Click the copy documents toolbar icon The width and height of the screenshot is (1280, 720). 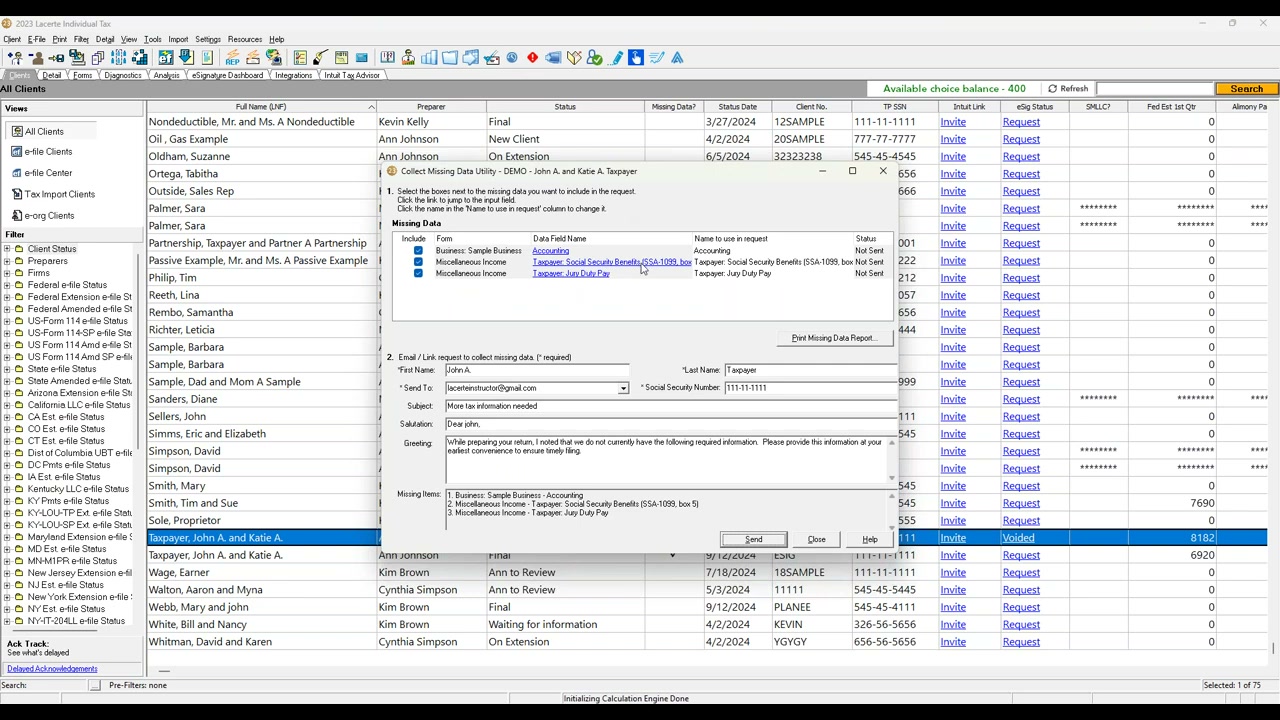pos(98,58)
